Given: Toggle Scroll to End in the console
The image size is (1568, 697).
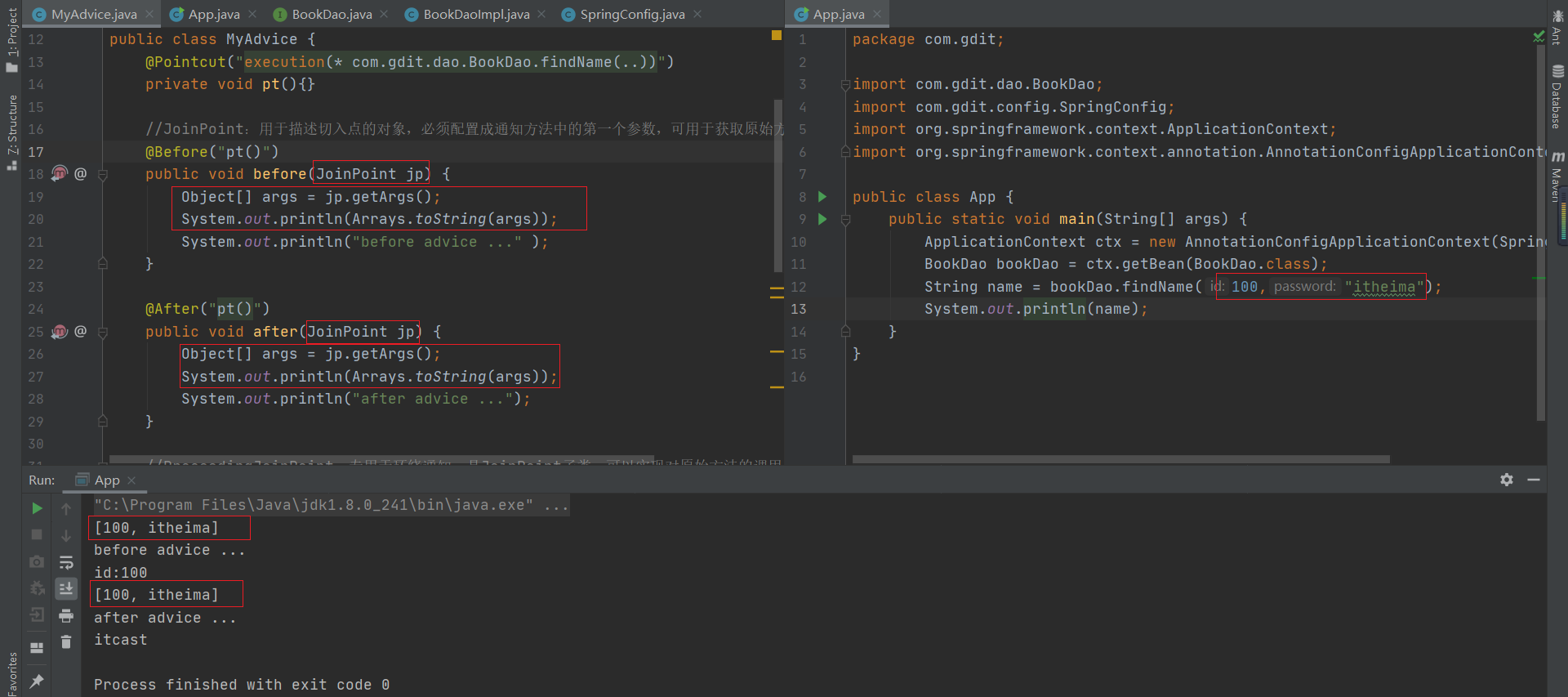Looking at the screenshot, I should [x=66, y=588].
